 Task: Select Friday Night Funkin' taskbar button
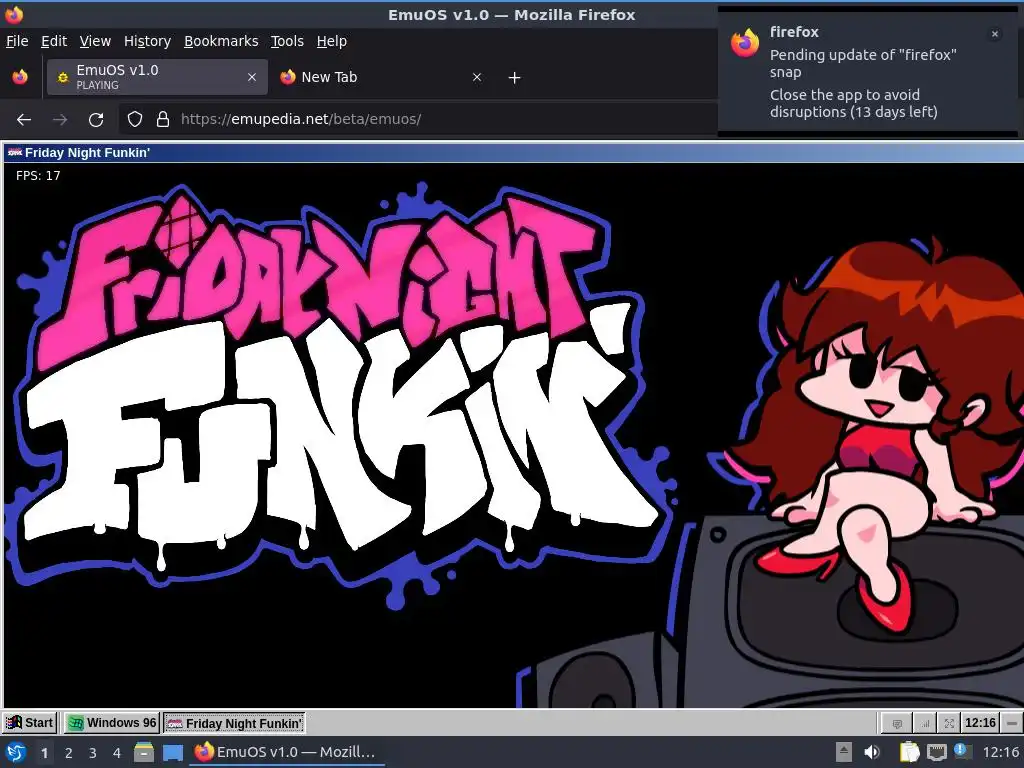tap(234, 723)
